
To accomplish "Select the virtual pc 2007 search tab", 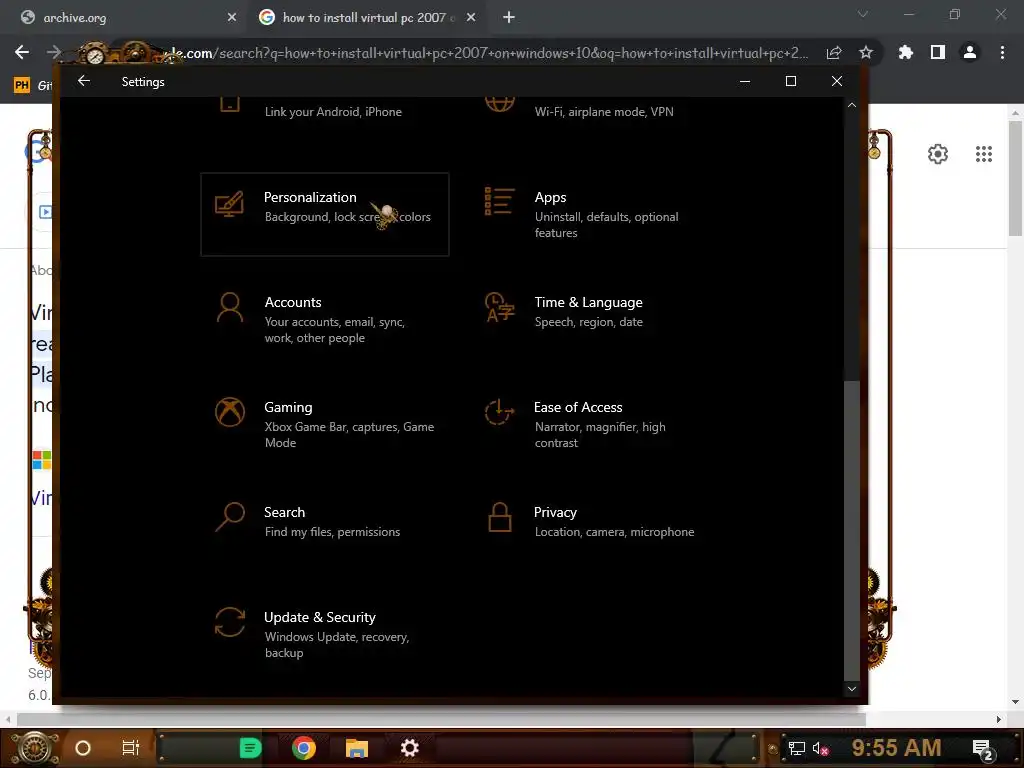I will point(364,18).
